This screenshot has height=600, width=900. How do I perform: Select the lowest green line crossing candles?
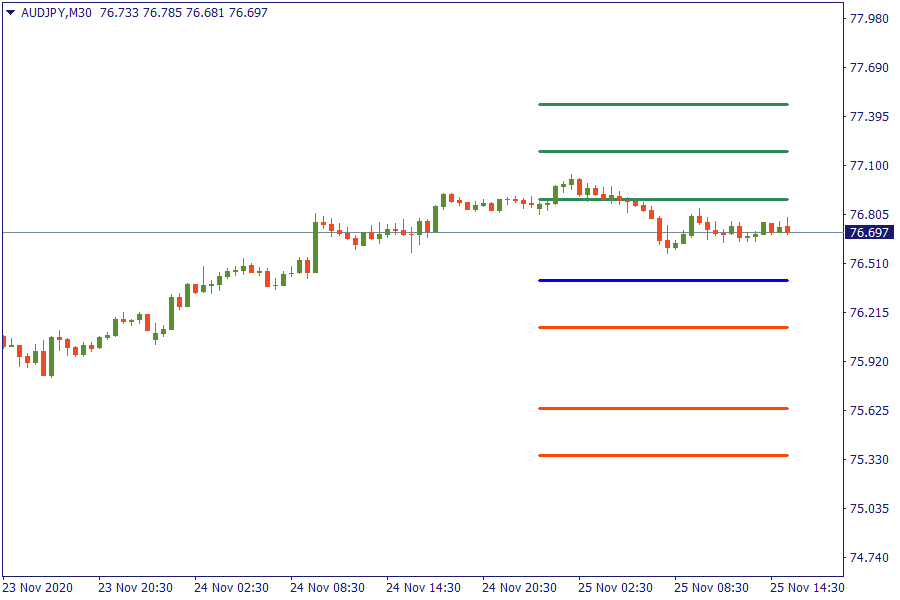tap(700, 199)
